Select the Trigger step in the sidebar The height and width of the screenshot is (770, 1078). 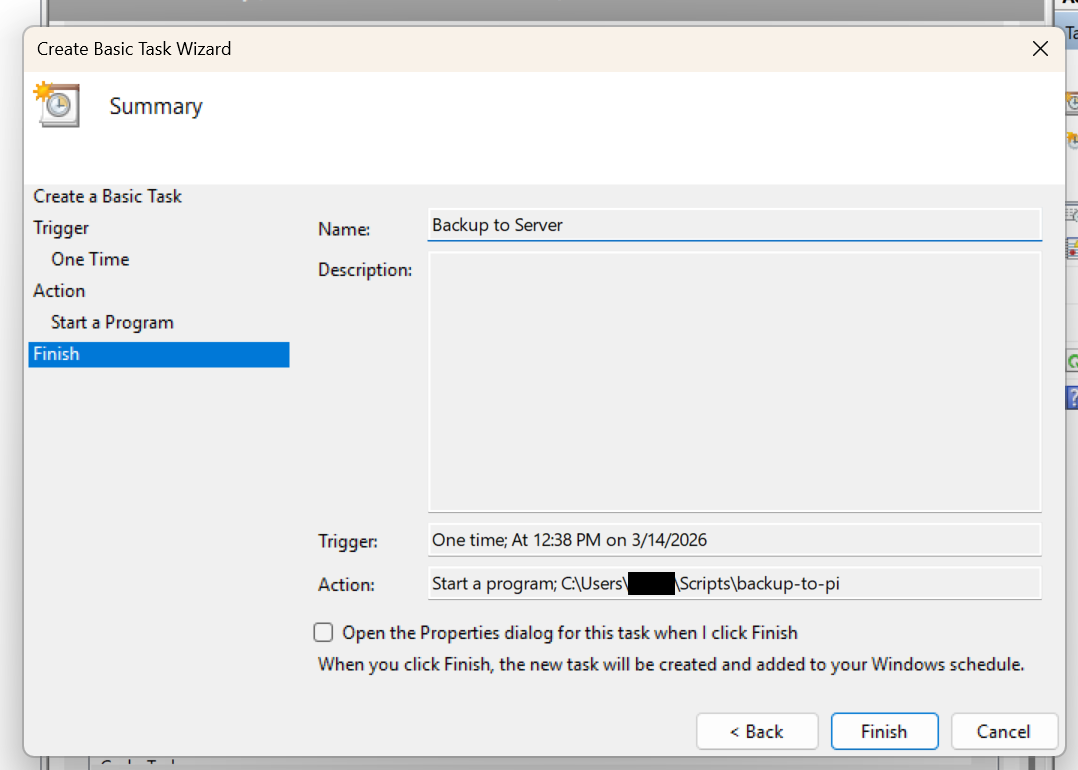[61, 228]
